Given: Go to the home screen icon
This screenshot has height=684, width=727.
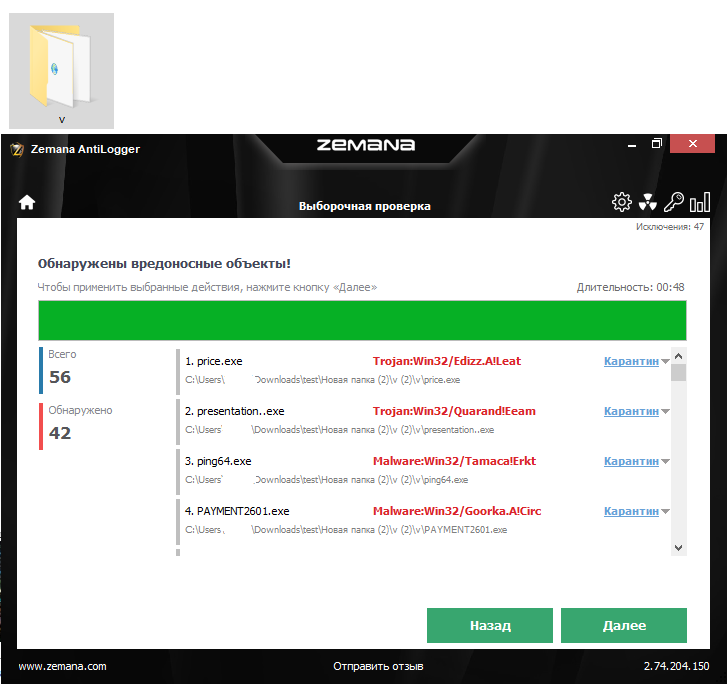Looking at the screenshot, I should coord(27,203).
